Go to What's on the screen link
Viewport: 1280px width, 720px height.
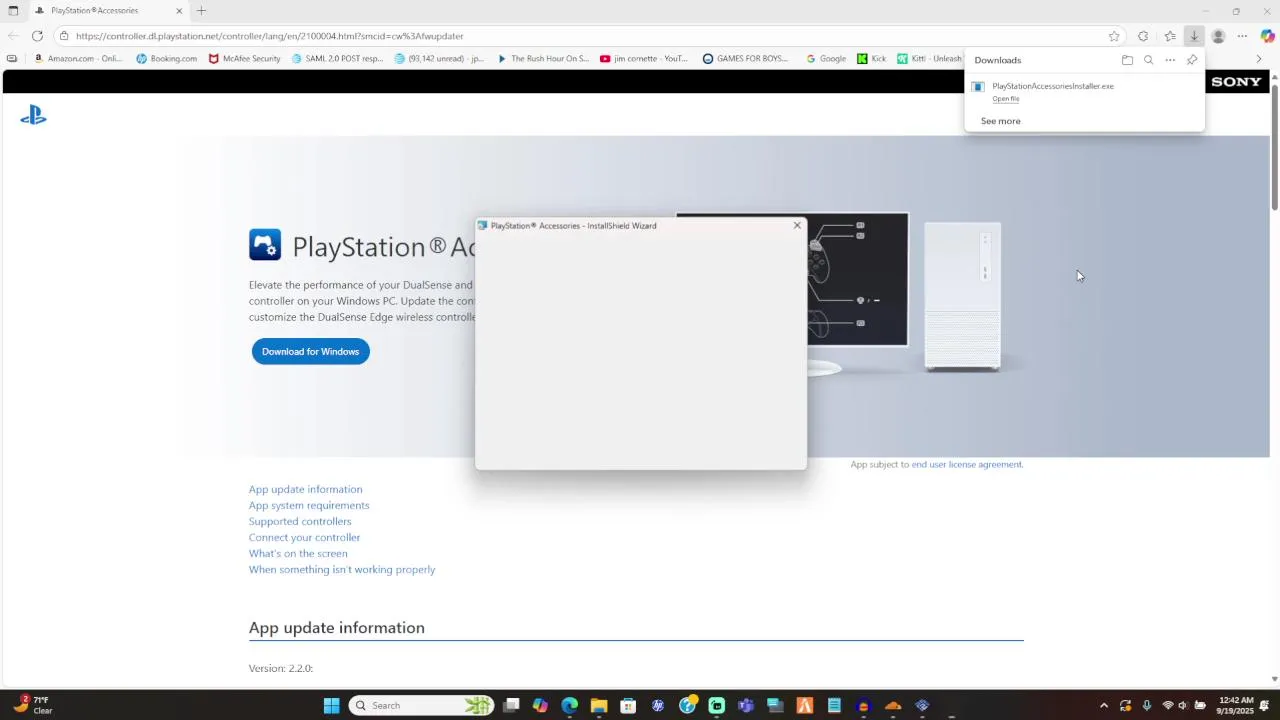pos(298,554)
